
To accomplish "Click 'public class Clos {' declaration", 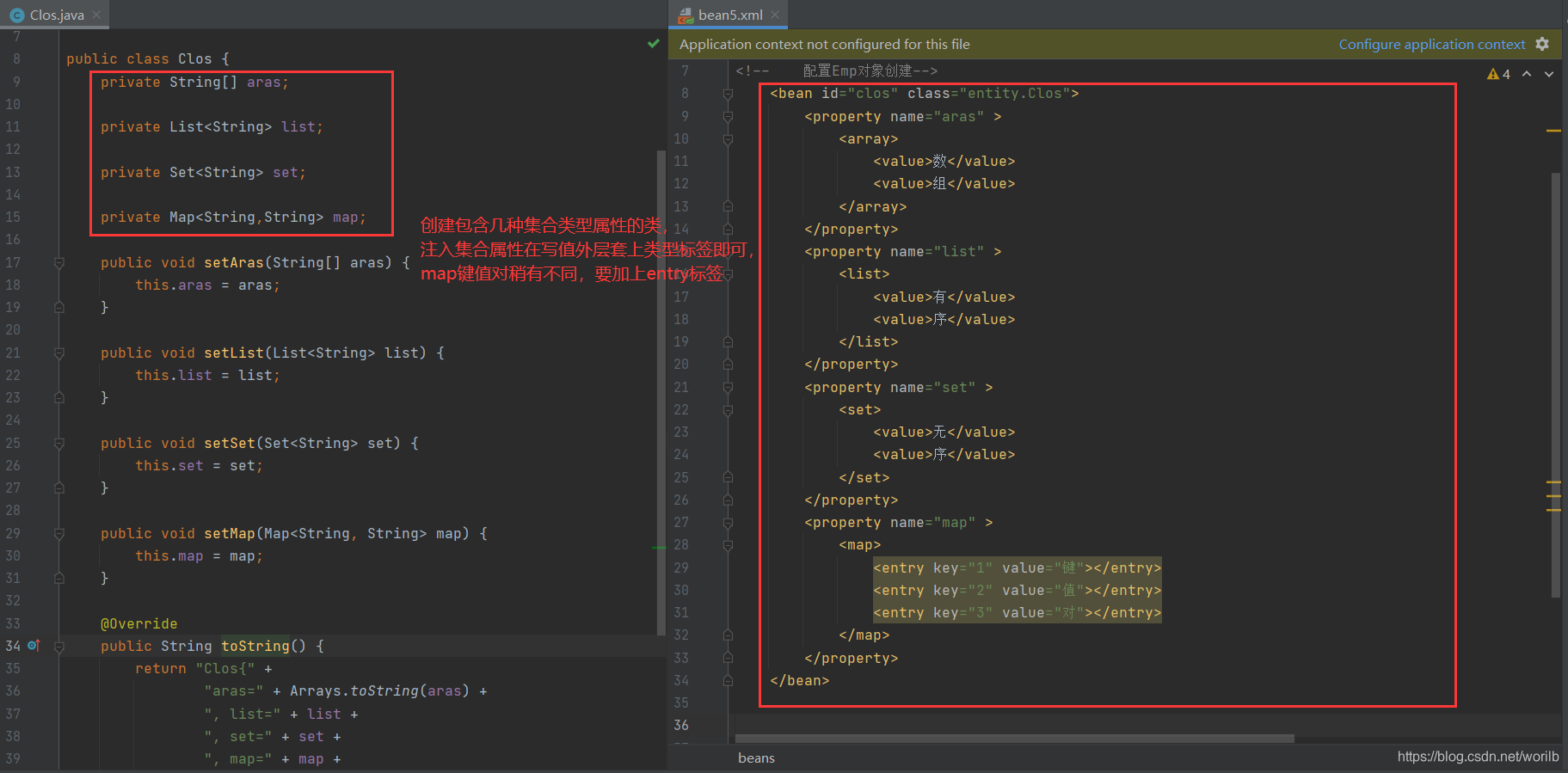I will pyautogui.click(x=148, y=58).
